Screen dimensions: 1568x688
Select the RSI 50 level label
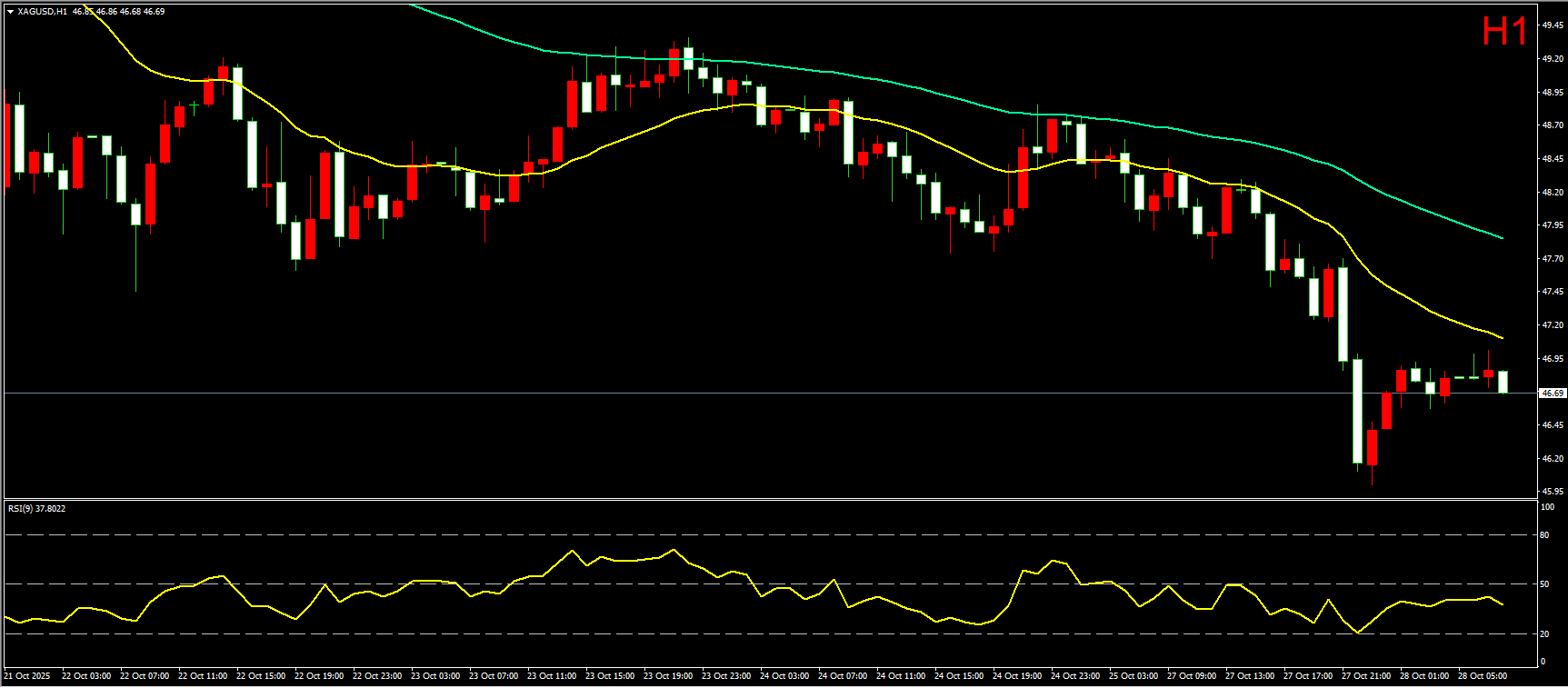coord(1545,584)
